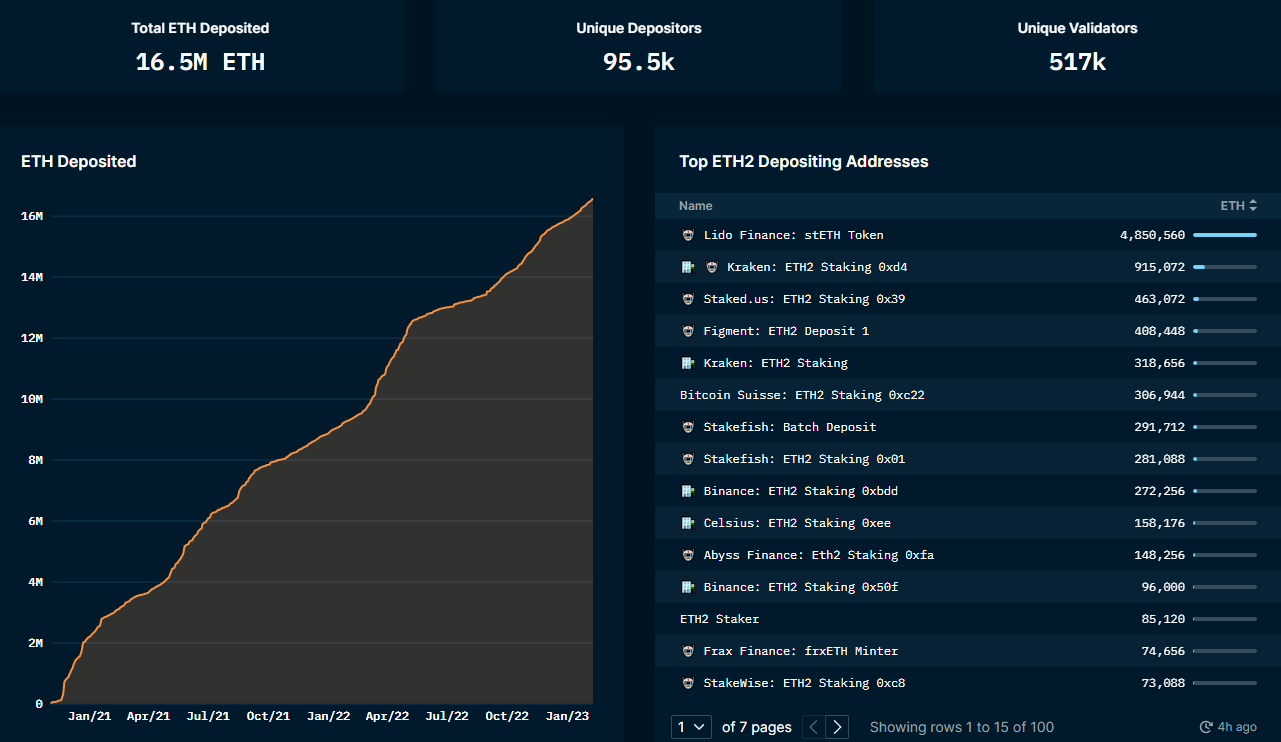This screenshot has width=1281, height=742.
Task: Click the 408,448 value in Figment row
Action: point(1160,331)
